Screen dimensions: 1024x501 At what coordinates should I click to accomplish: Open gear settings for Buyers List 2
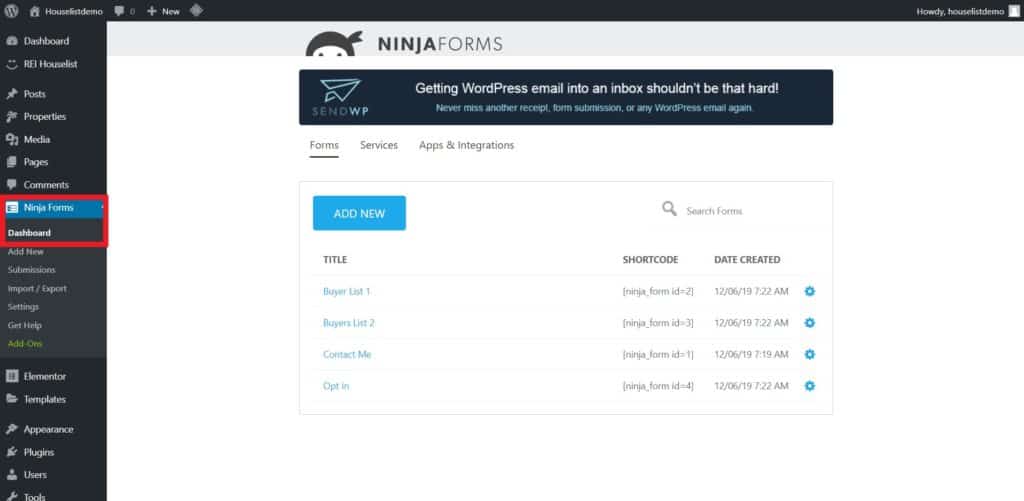pyautogui.click(x=810, y=323)
